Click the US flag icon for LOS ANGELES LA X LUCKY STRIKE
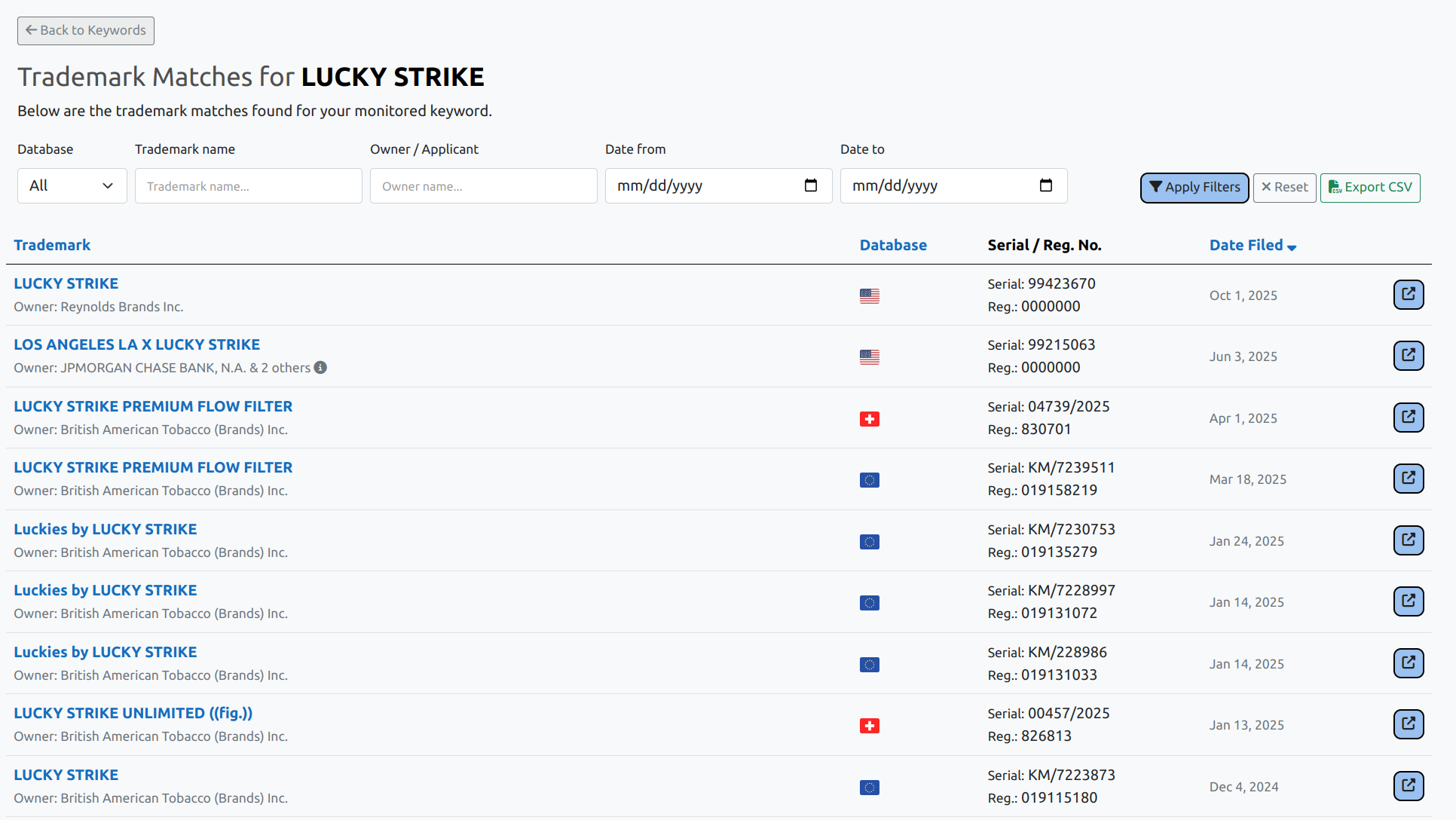Viewport: 1456px width, 820px height. pyautogui.click(x=870, y=357)
